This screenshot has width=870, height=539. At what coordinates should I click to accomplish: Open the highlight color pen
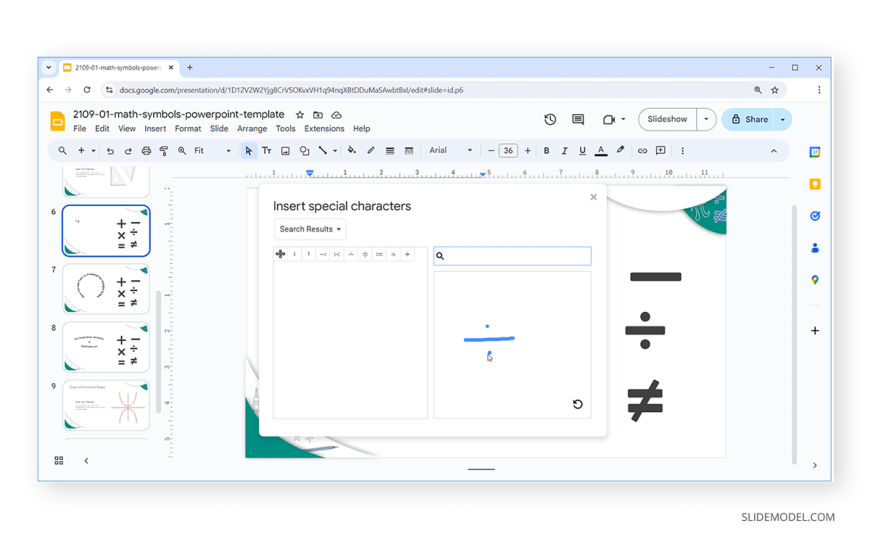(620, 150)
